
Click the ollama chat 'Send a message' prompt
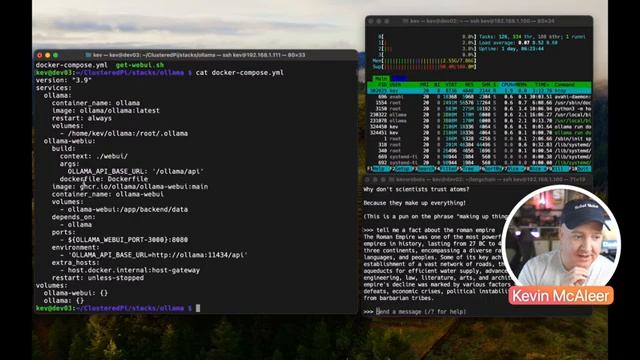coord(421,312)
